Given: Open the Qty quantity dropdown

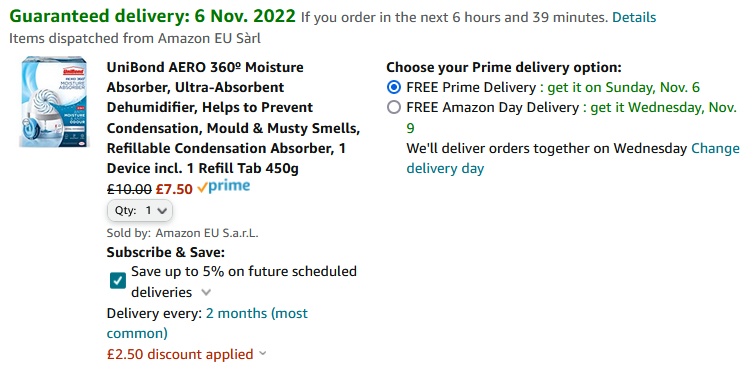Looking at the screenshot, I should click(x=139, y=210).
